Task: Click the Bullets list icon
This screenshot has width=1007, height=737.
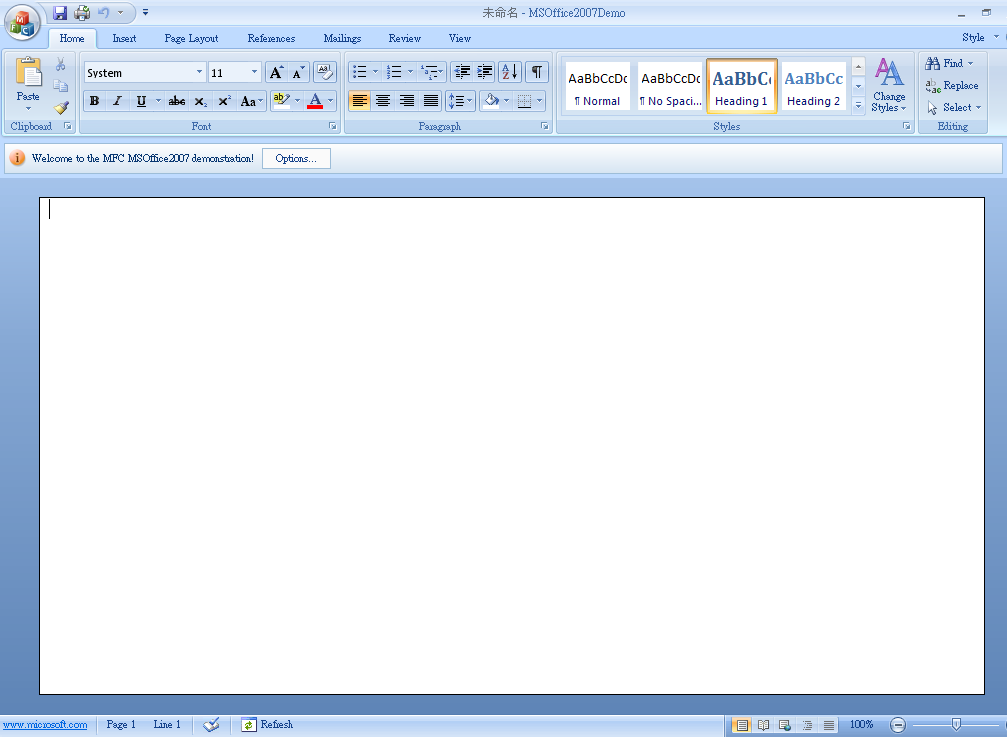Action: 360,72
